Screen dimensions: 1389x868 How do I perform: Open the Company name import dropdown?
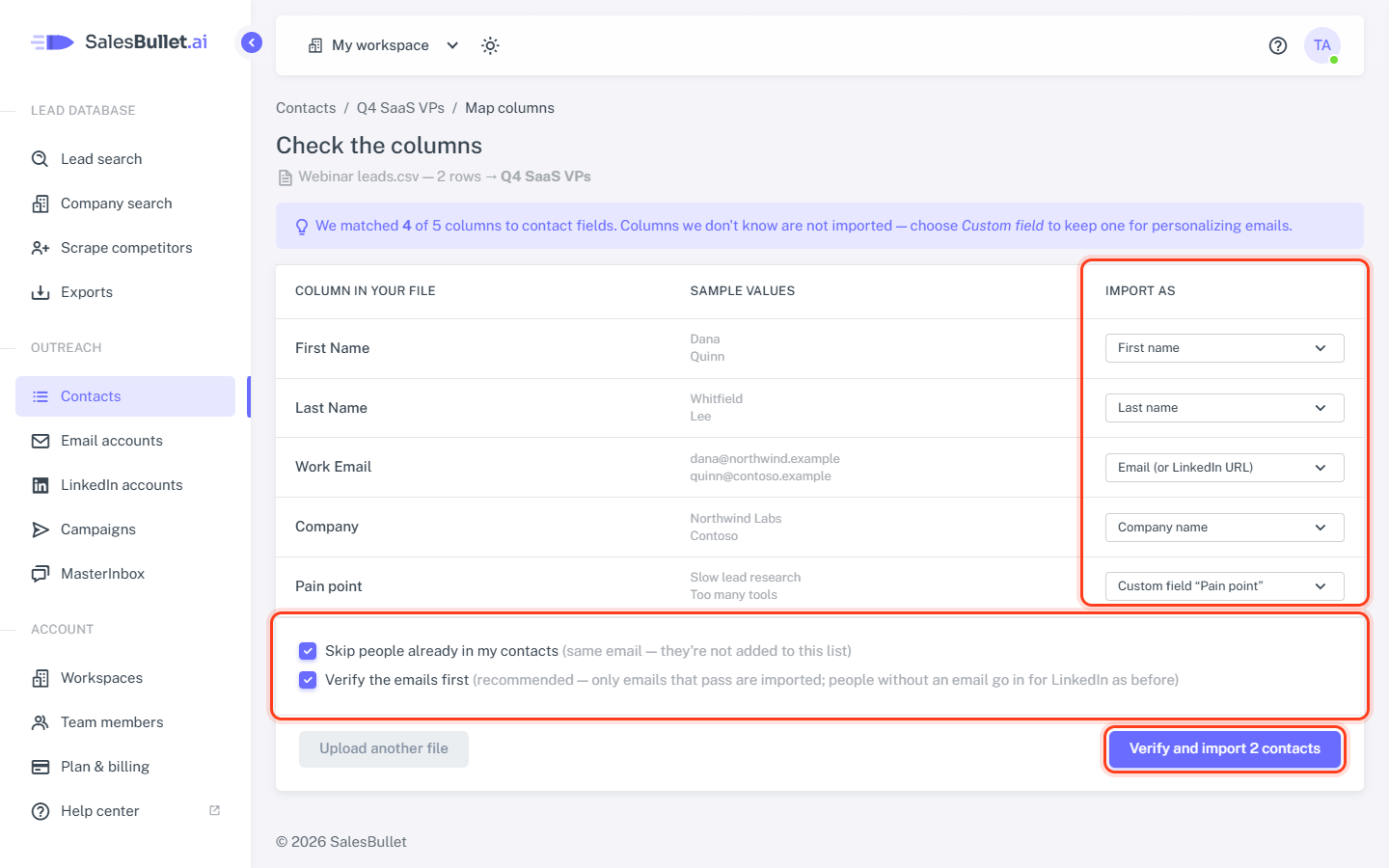tap(1224, 528)
